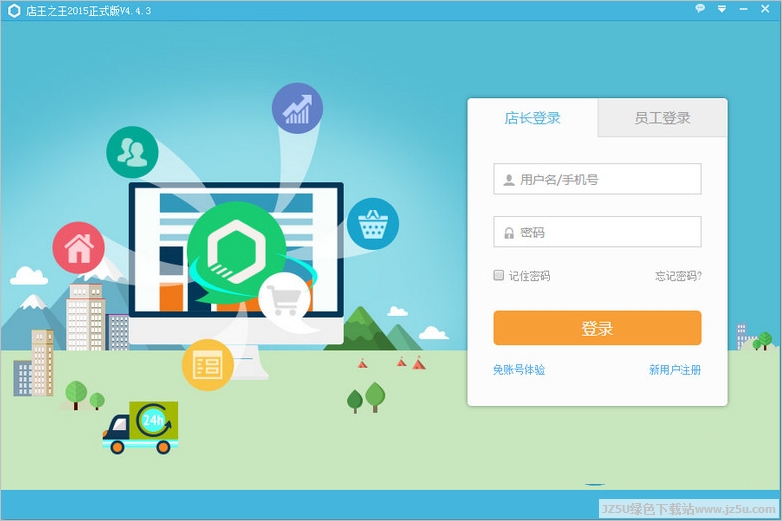Click the red home icon
This screenshot has width=782, height=521.
78,248
